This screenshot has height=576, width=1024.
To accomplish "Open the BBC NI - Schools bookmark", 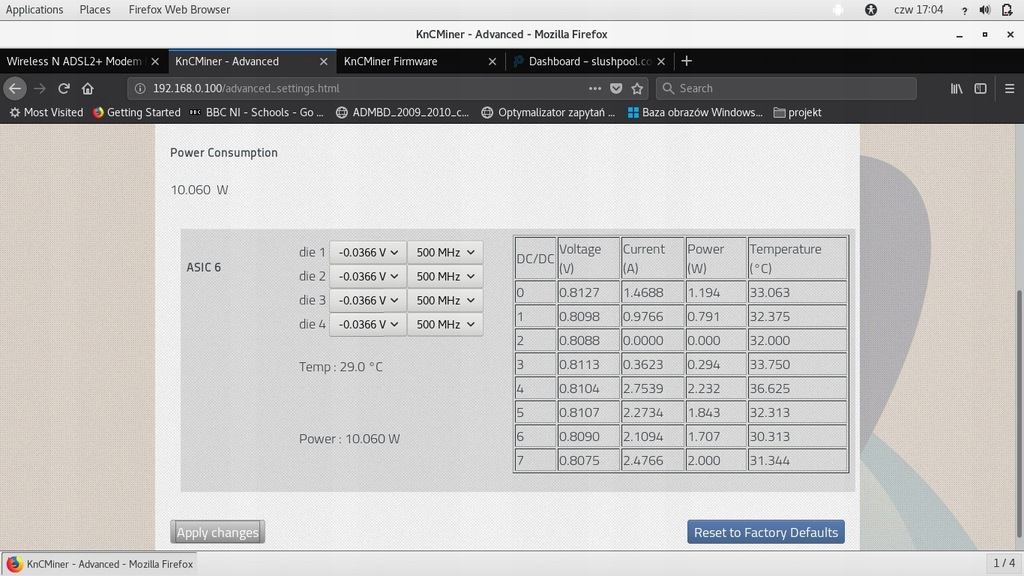I will tap(257, 112).
